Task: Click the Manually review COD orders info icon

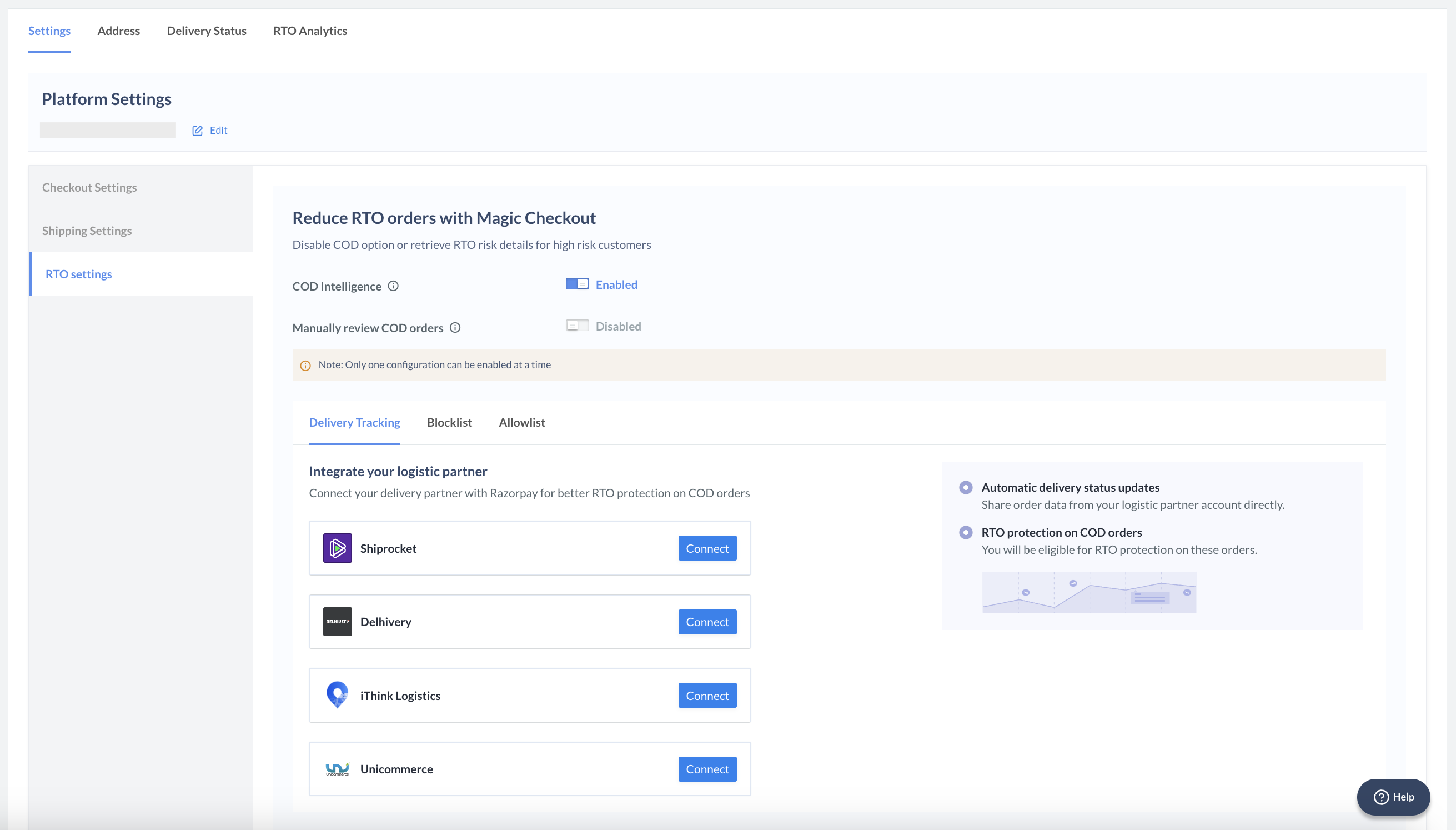Action: point(456,327)
